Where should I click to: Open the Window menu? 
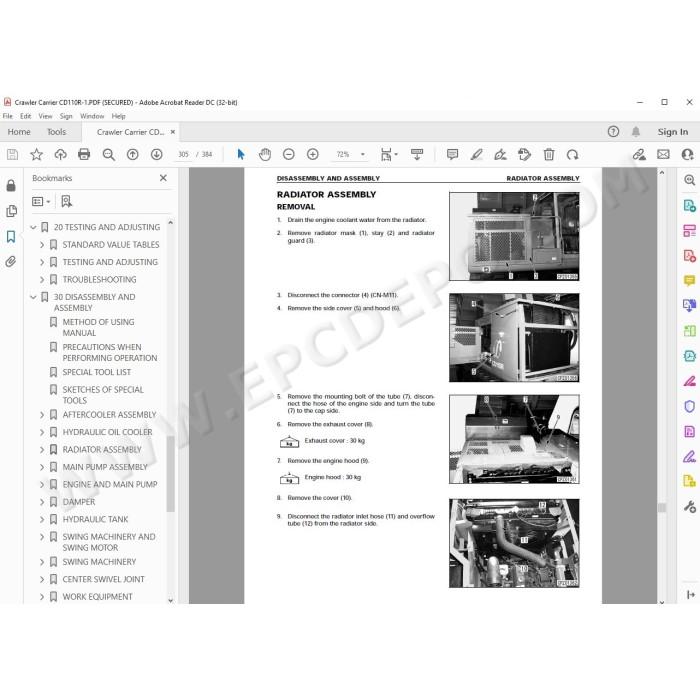point(92,116)
